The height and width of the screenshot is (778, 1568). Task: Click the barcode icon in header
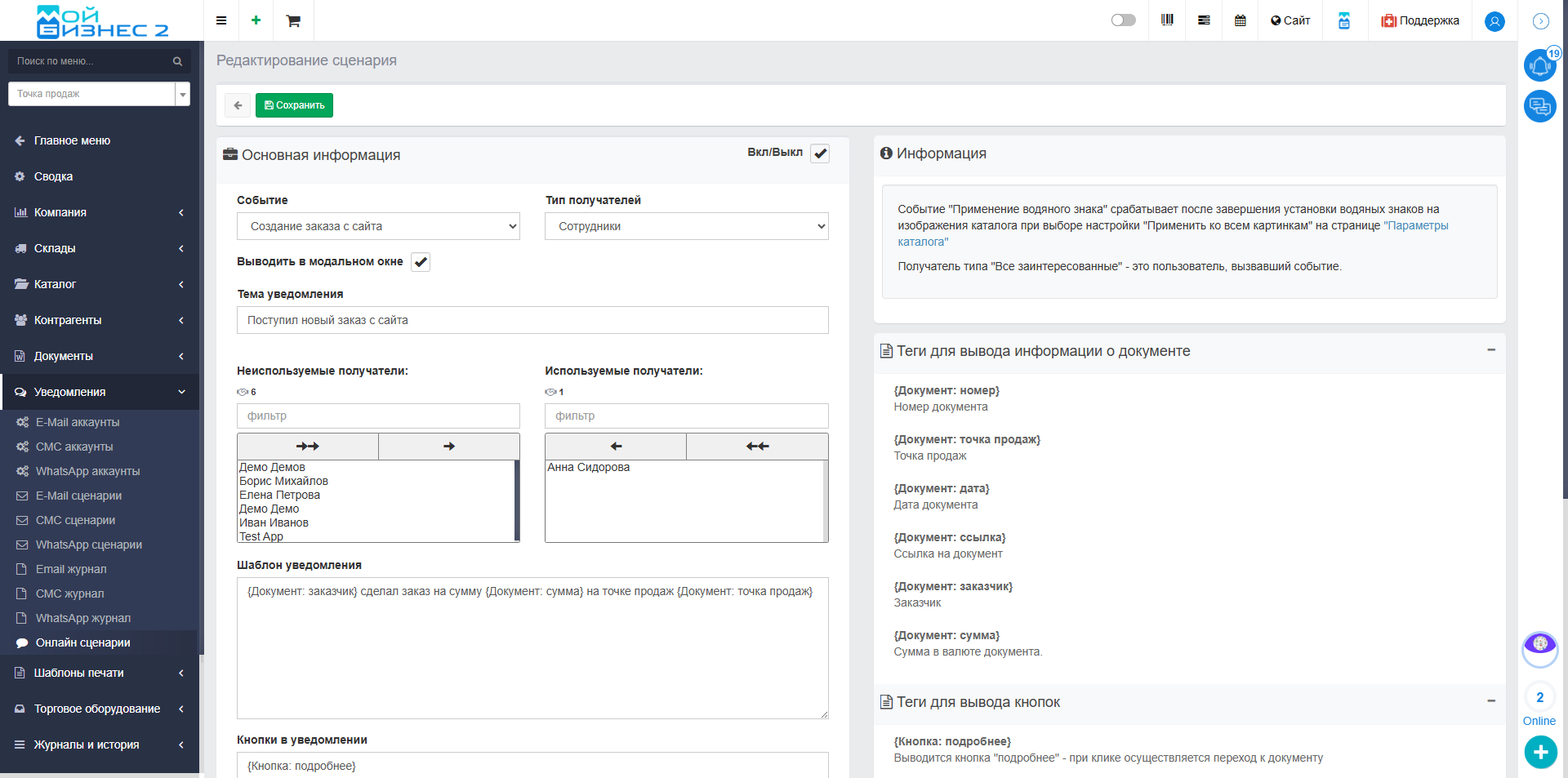click(x=1167, y=20)
